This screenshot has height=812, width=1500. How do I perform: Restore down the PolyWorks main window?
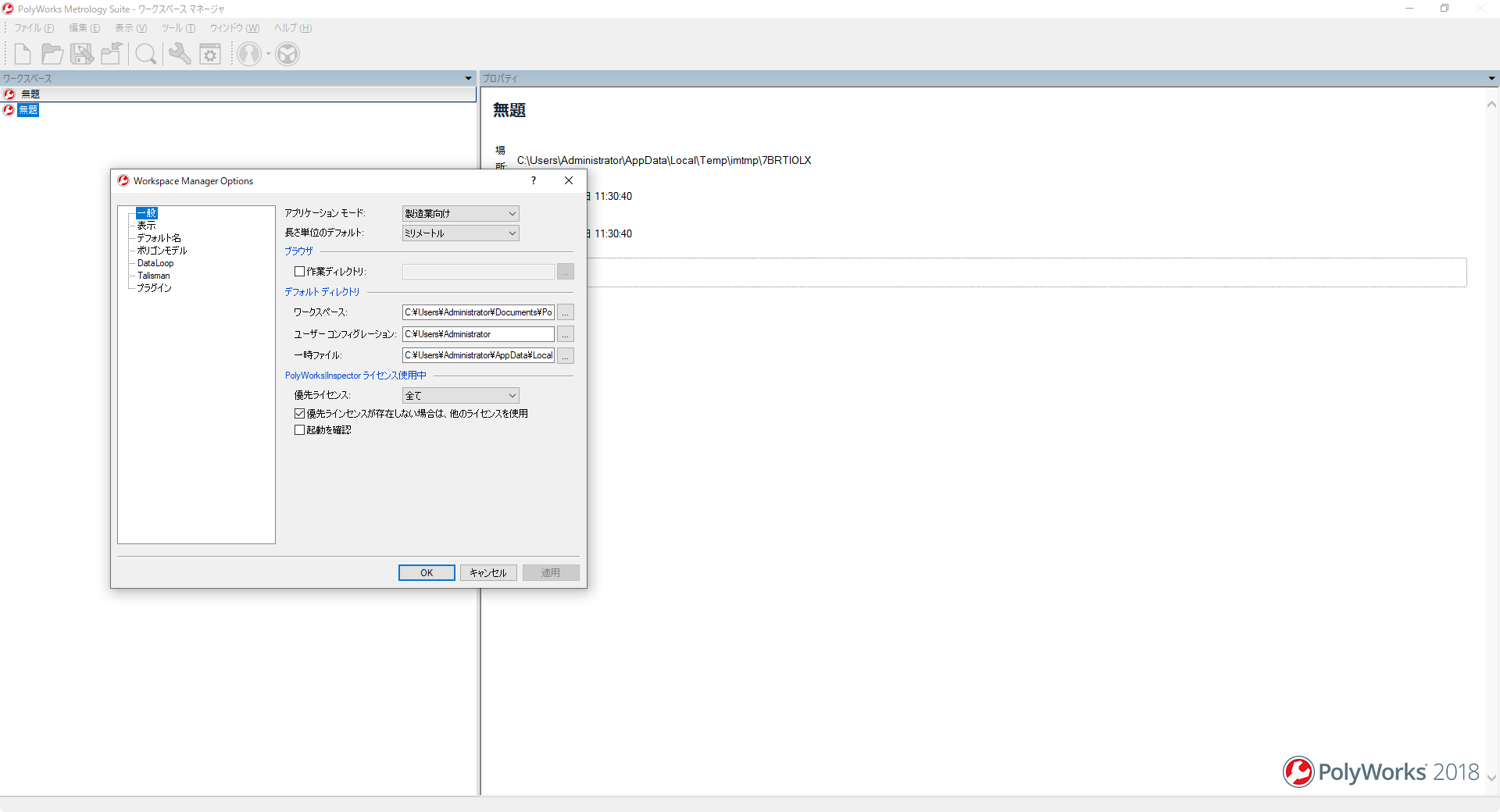click(1445, 9)
